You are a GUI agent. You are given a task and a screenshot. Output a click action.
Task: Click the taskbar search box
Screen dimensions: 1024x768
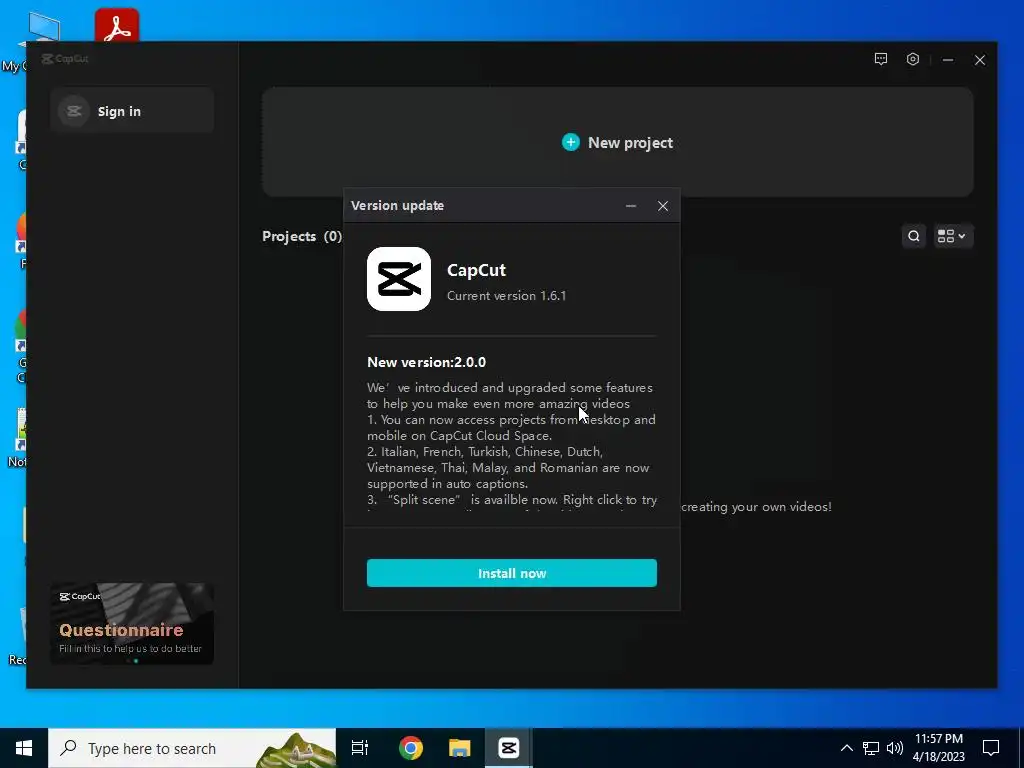[x=192, y=748]
